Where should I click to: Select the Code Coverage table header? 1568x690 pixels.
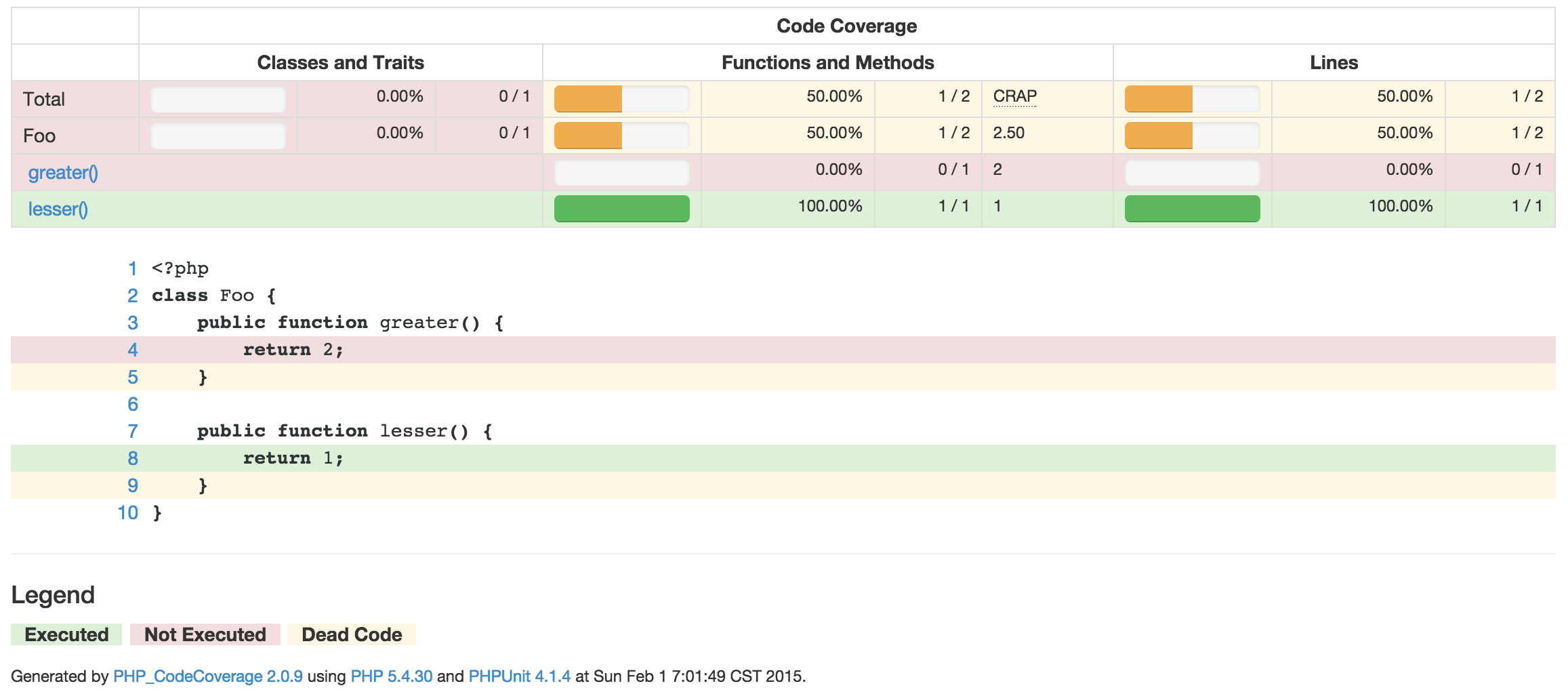tap(847, 26)
